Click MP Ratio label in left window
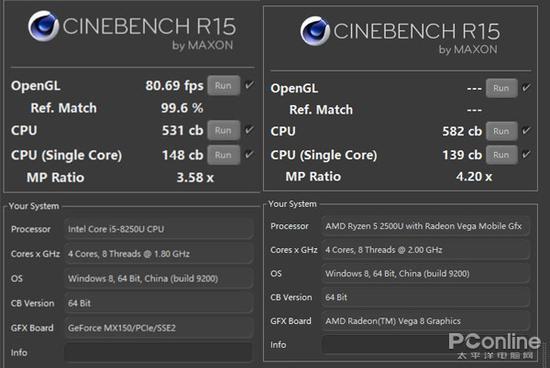Image resolution: width=550 pixels, height=368 pixels. pyautogui.click(x=55, y=178)
